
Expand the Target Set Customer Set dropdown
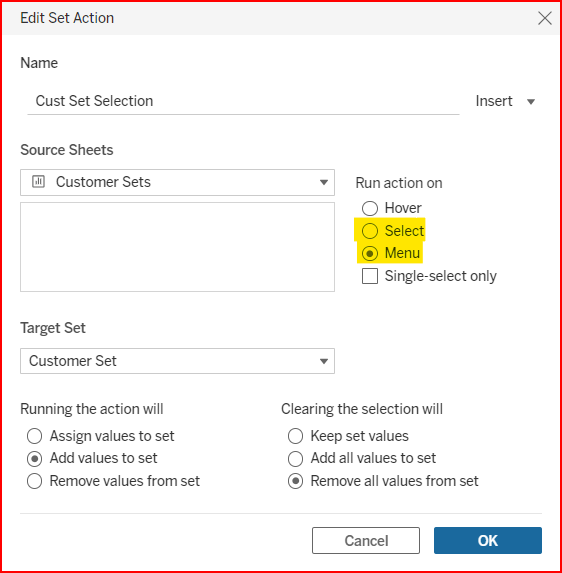177,361
